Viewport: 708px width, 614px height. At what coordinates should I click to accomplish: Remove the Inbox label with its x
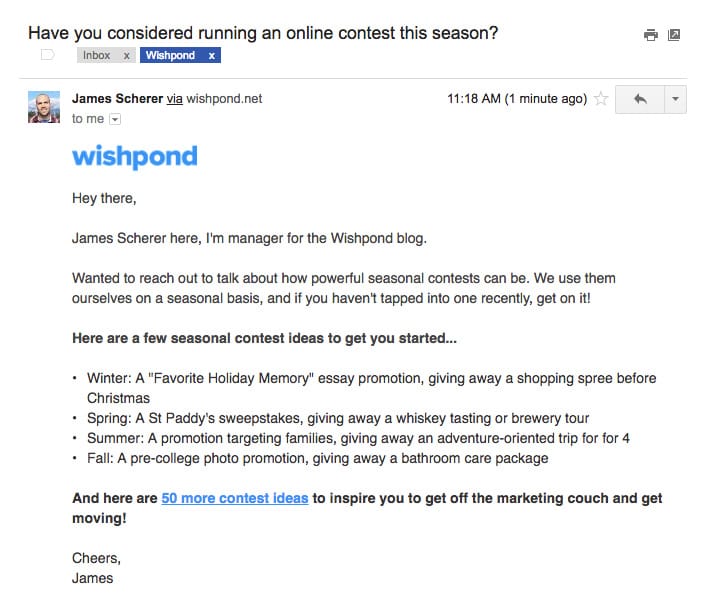(x=126, y=55)
